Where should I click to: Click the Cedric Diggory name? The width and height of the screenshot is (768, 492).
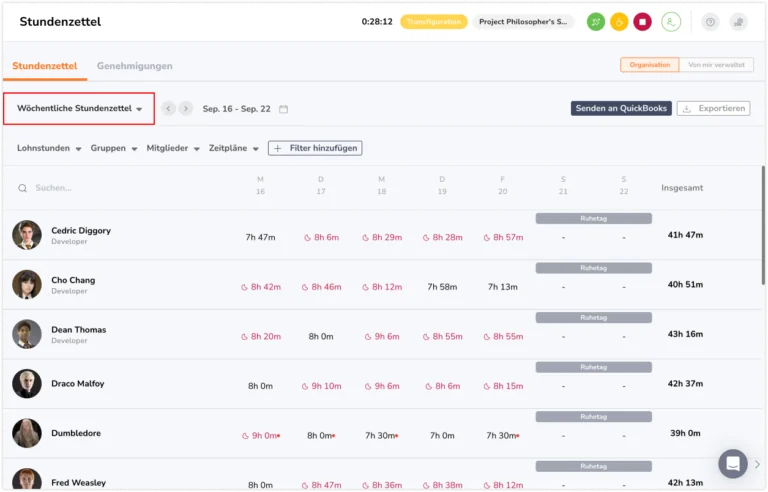point(81,231)
